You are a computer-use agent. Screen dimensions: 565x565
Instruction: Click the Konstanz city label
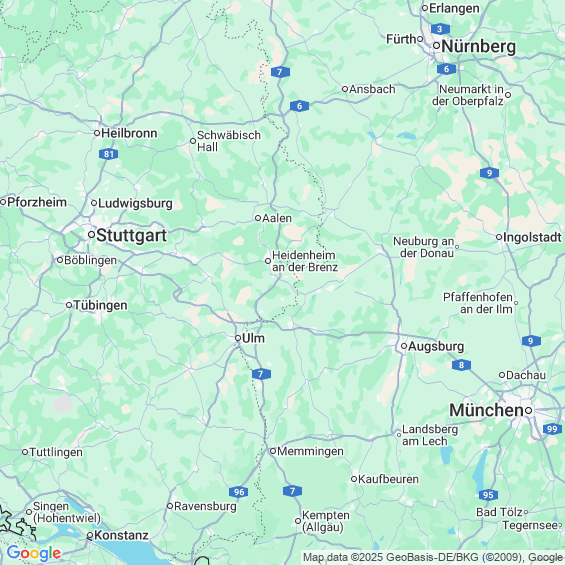tap(121, 535)
